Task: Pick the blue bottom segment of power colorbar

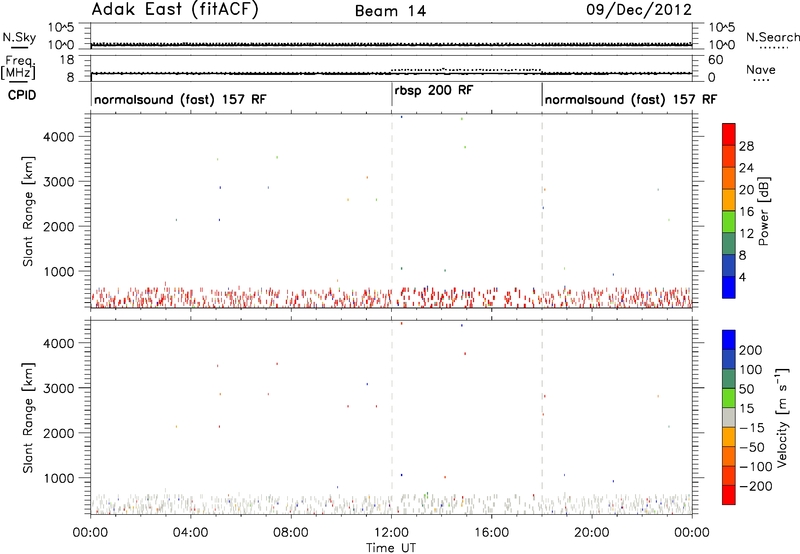Action: coord(729,287)
